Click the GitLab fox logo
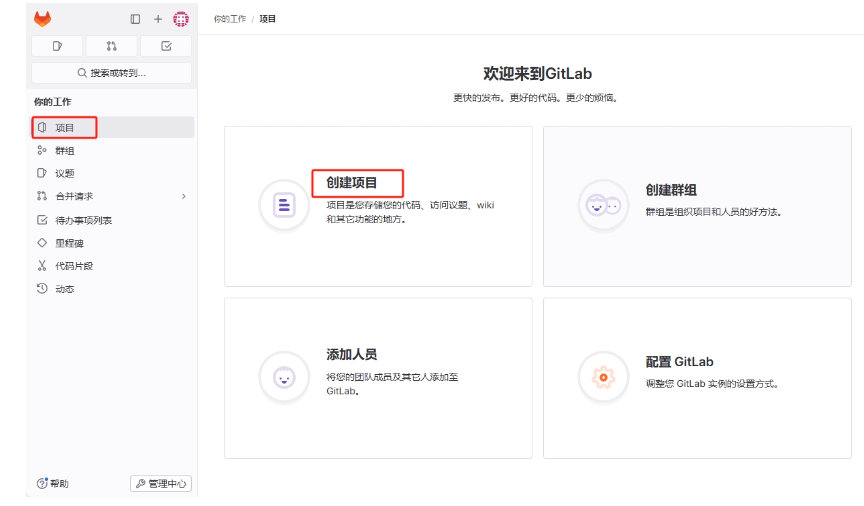Screen dimensions: 864x506 pos(42,19)
